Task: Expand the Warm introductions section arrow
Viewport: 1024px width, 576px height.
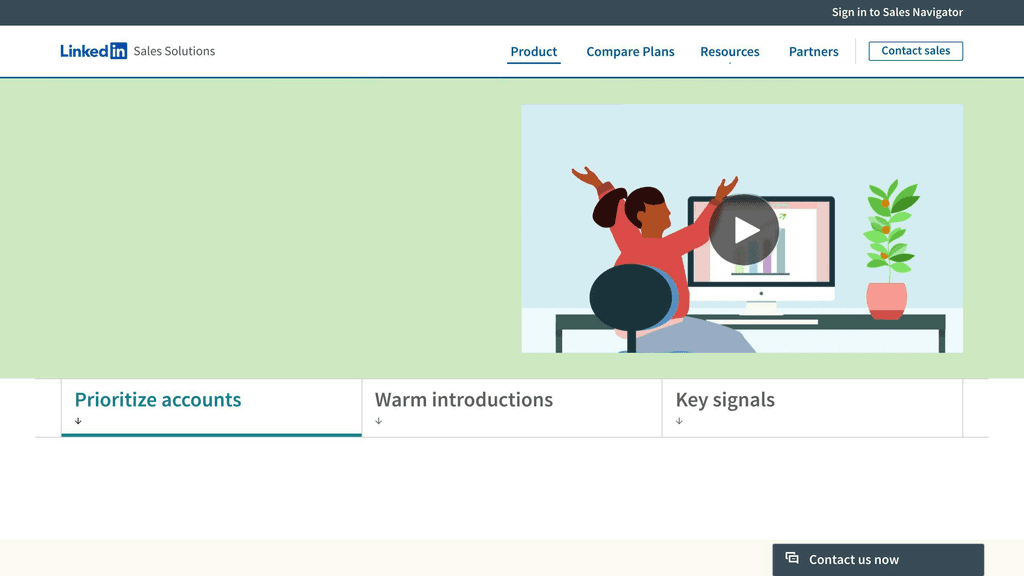Action: point(379,421)
